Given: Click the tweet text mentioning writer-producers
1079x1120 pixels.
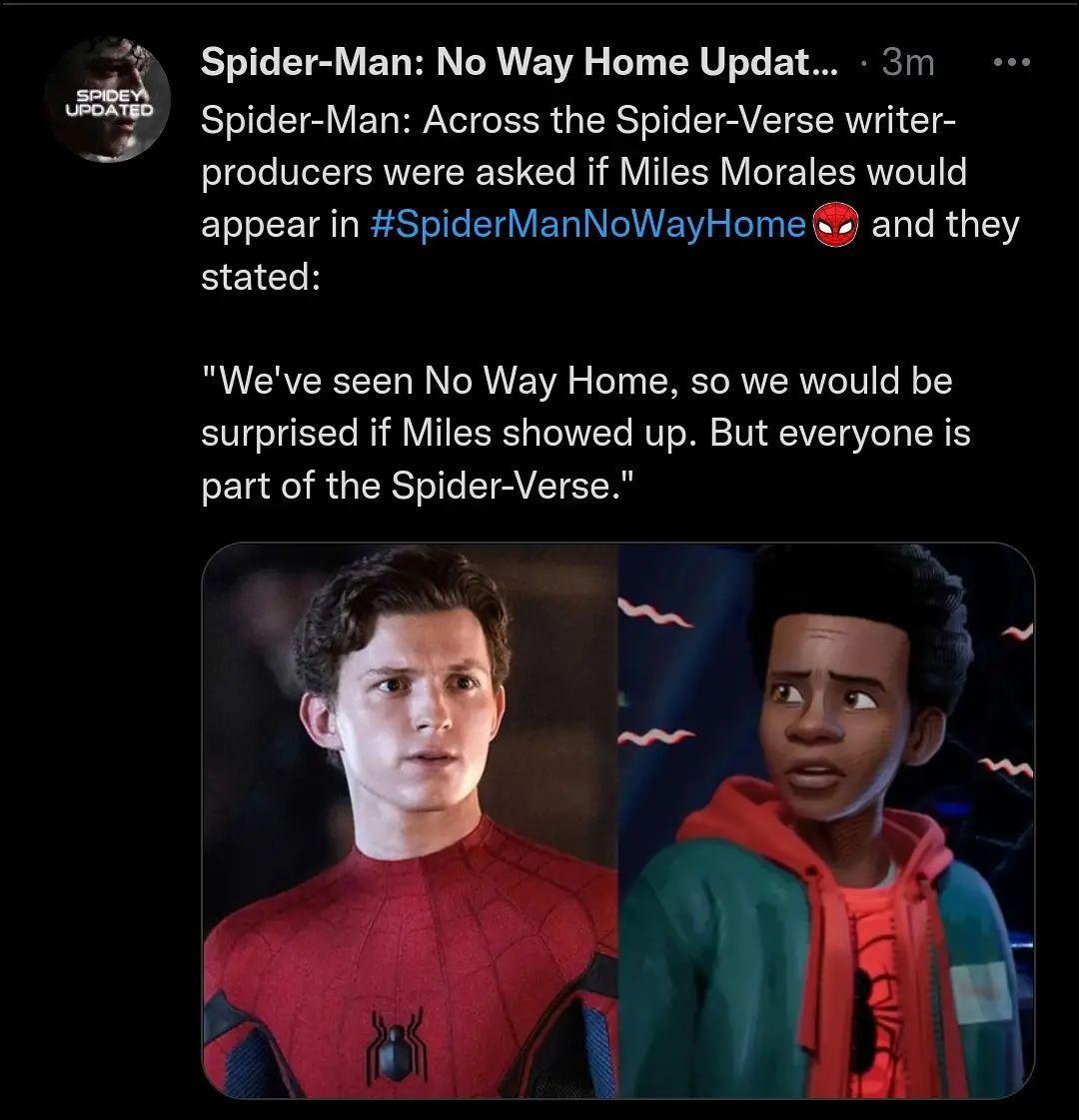Looking at the screenshot, I should (609, 198).
